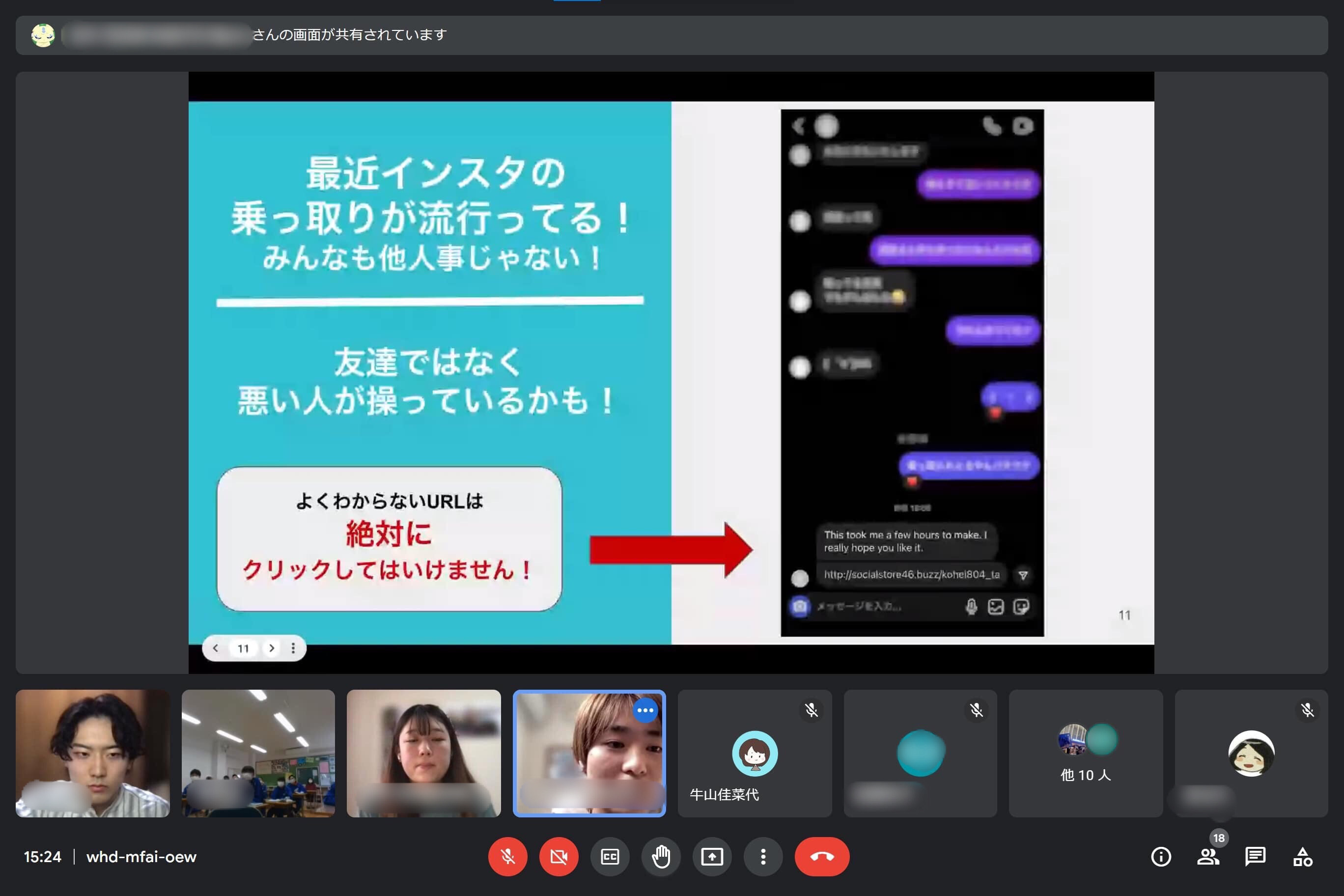Screen dimensions: 1344x896
Task: Click muted mic icon on 牛山佳菜代 tile
Action: coord(811,710)
